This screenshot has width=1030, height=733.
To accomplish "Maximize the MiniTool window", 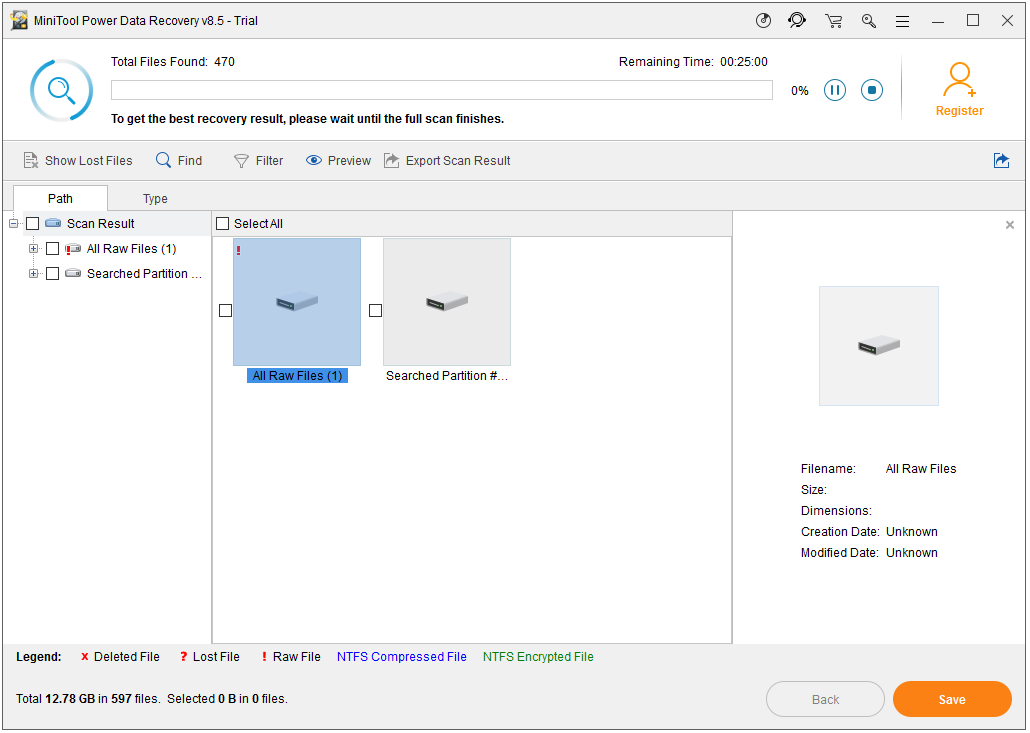I will 973,21.
